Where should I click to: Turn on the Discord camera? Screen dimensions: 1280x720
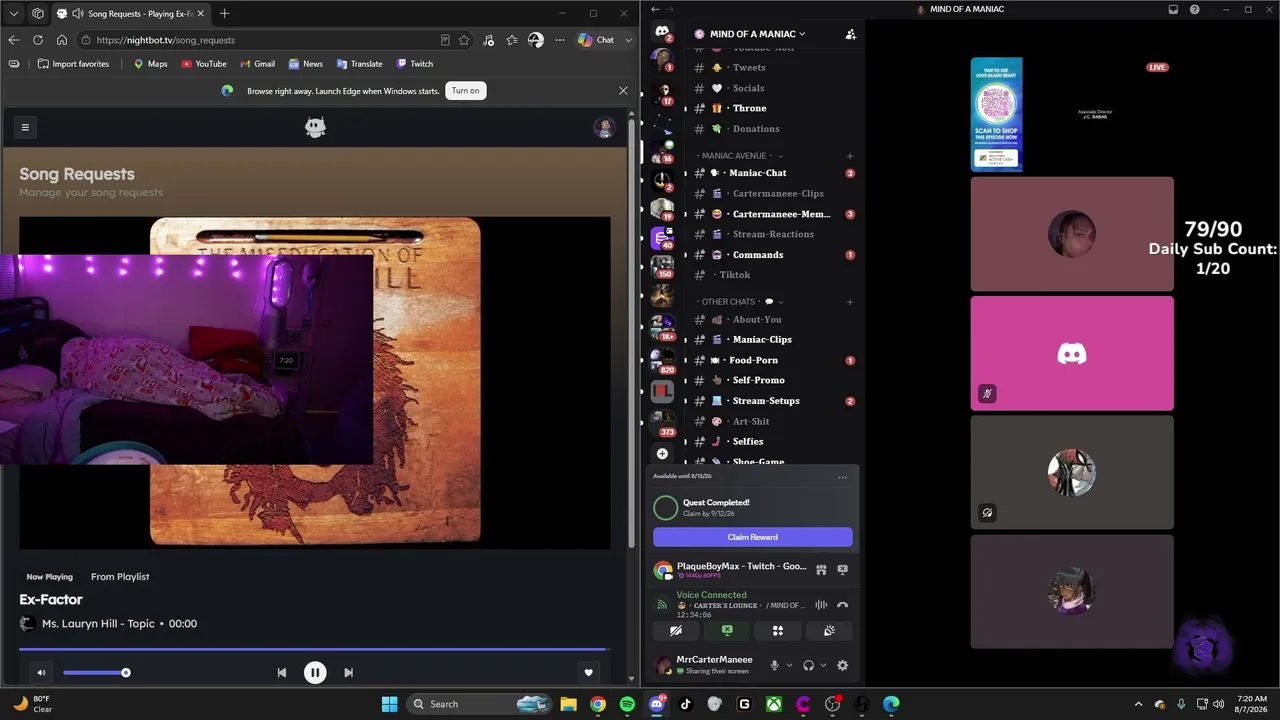(676, 631)
